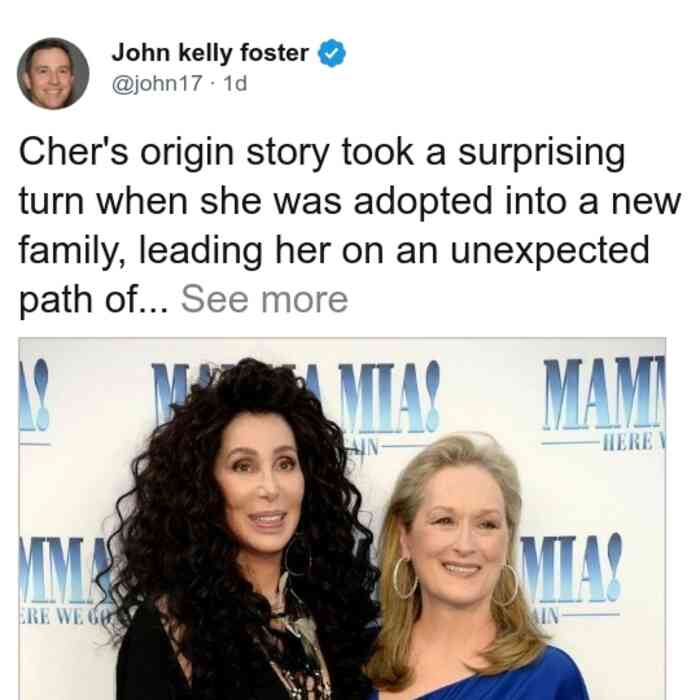Open John kelly foster's profile picture
The image size is (700, 700).
[53, 73]
